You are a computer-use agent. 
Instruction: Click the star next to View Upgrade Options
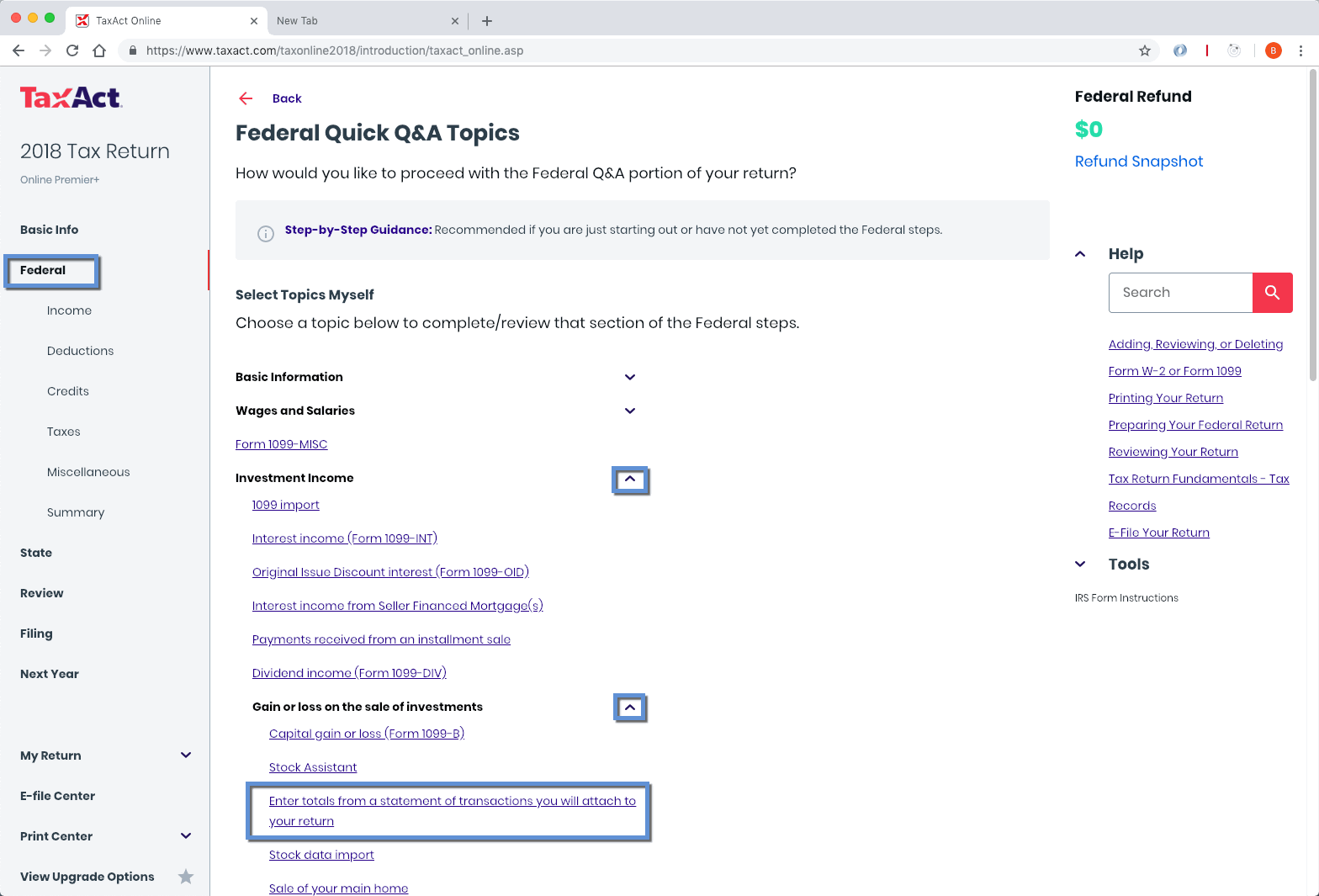(186, 877)
